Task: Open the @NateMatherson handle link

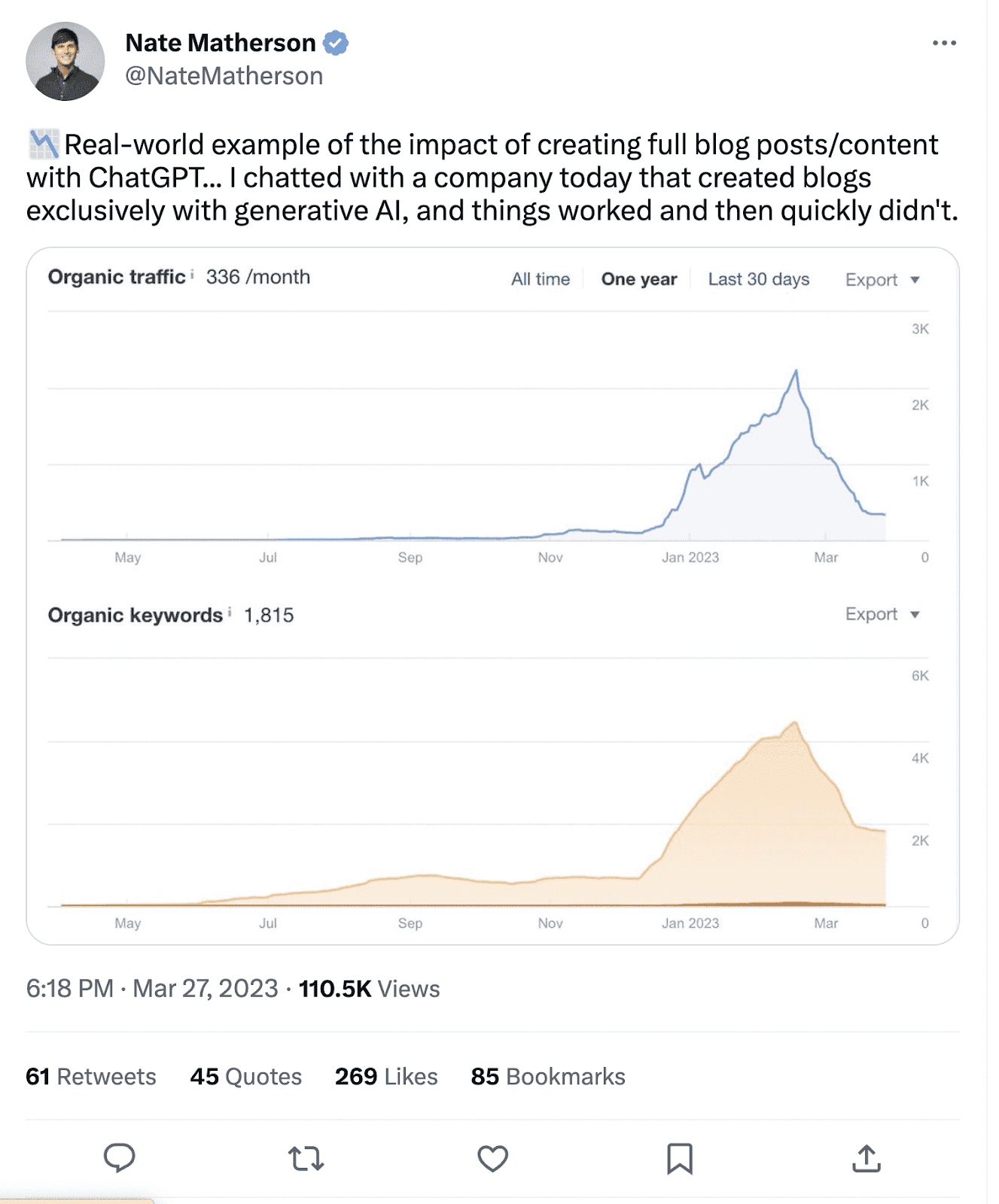Action: point(224,76)
